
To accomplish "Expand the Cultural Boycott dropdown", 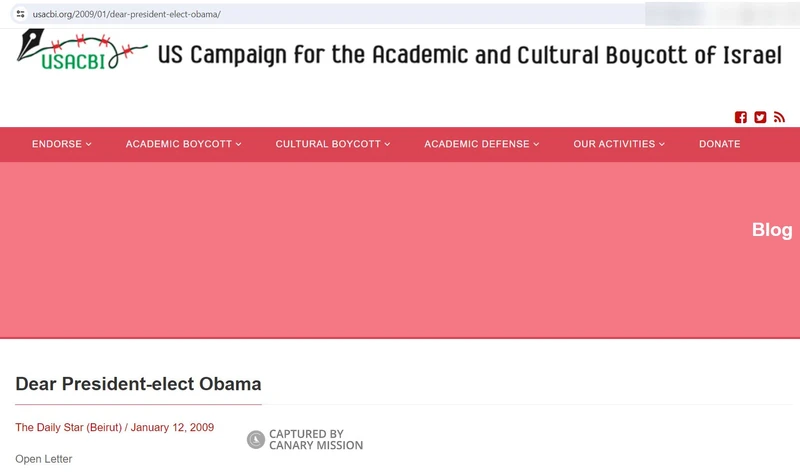I will (332, 144).
